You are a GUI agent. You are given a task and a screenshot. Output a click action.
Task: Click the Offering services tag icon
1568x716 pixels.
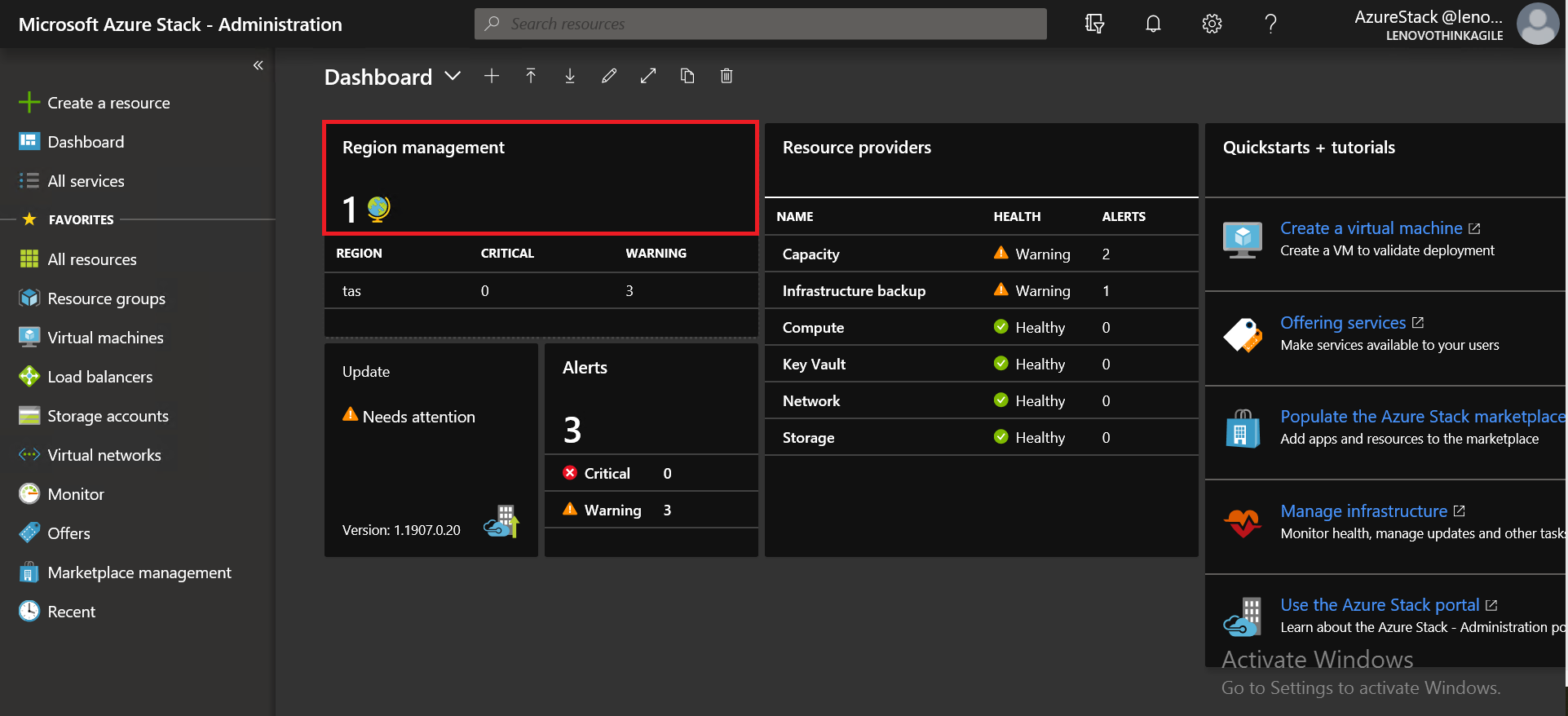click(1243, 334)
